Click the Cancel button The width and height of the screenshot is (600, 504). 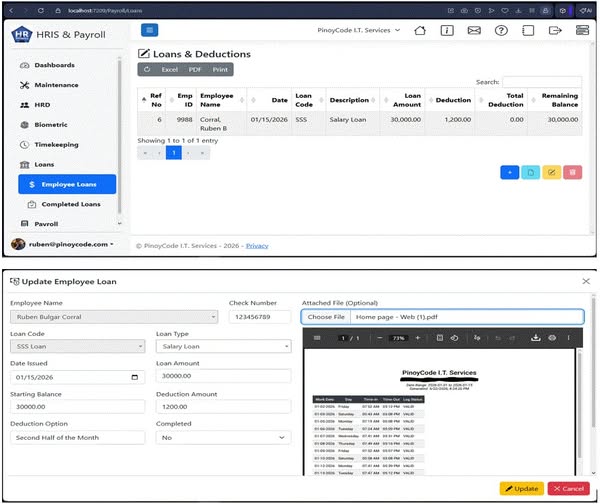tap(569, 489)
